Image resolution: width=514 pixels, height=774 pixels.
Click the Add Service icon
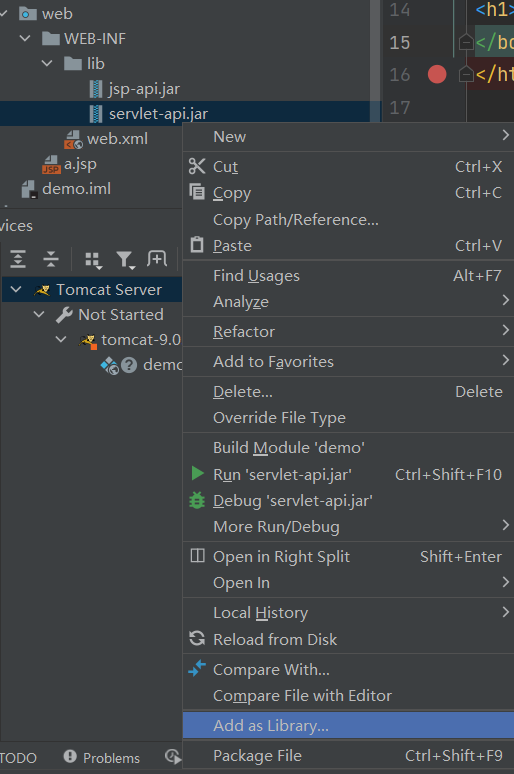click(157, 258)
